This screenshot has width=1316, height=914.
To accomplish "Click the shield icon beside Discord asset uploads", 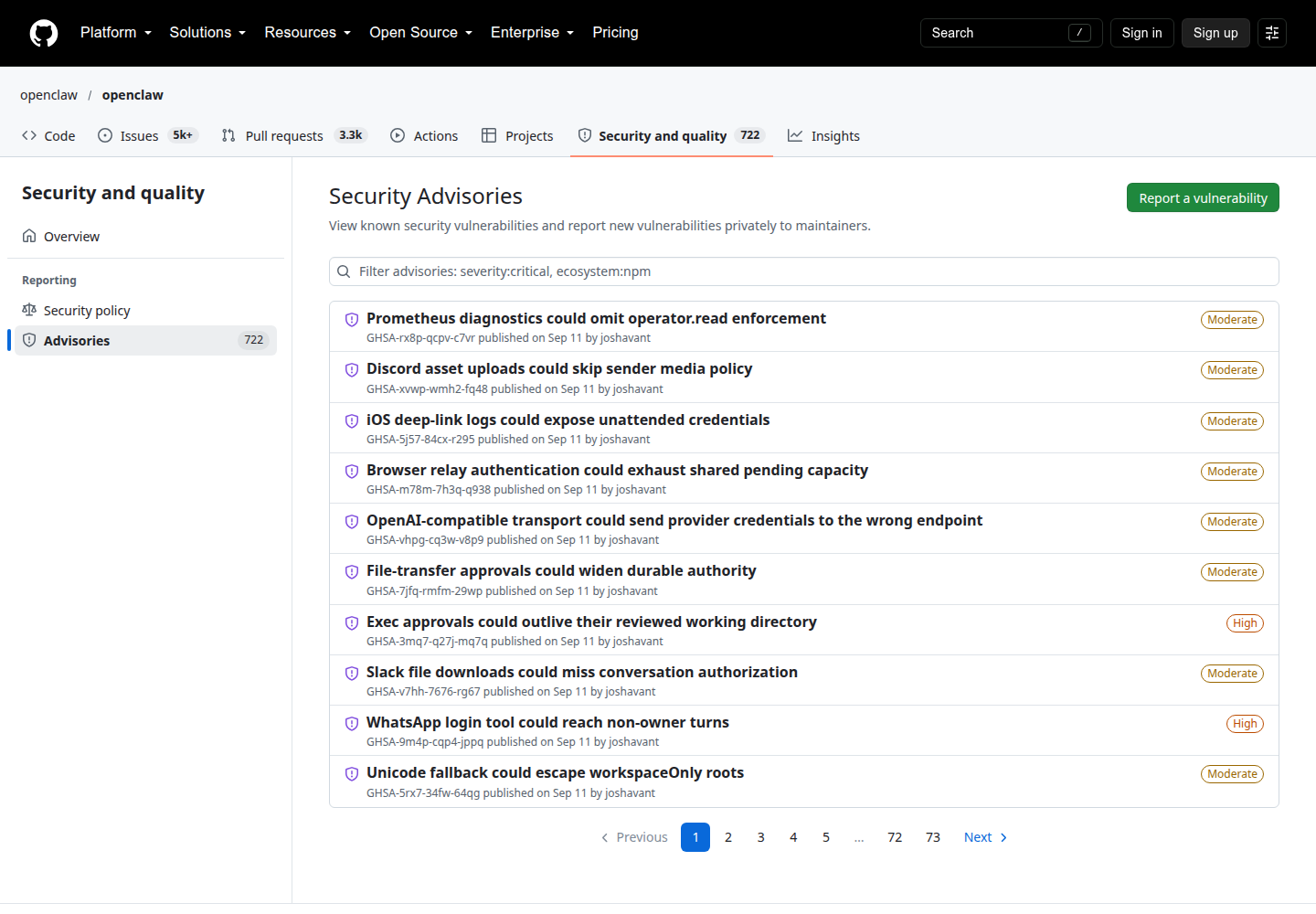I will point(352,370).
